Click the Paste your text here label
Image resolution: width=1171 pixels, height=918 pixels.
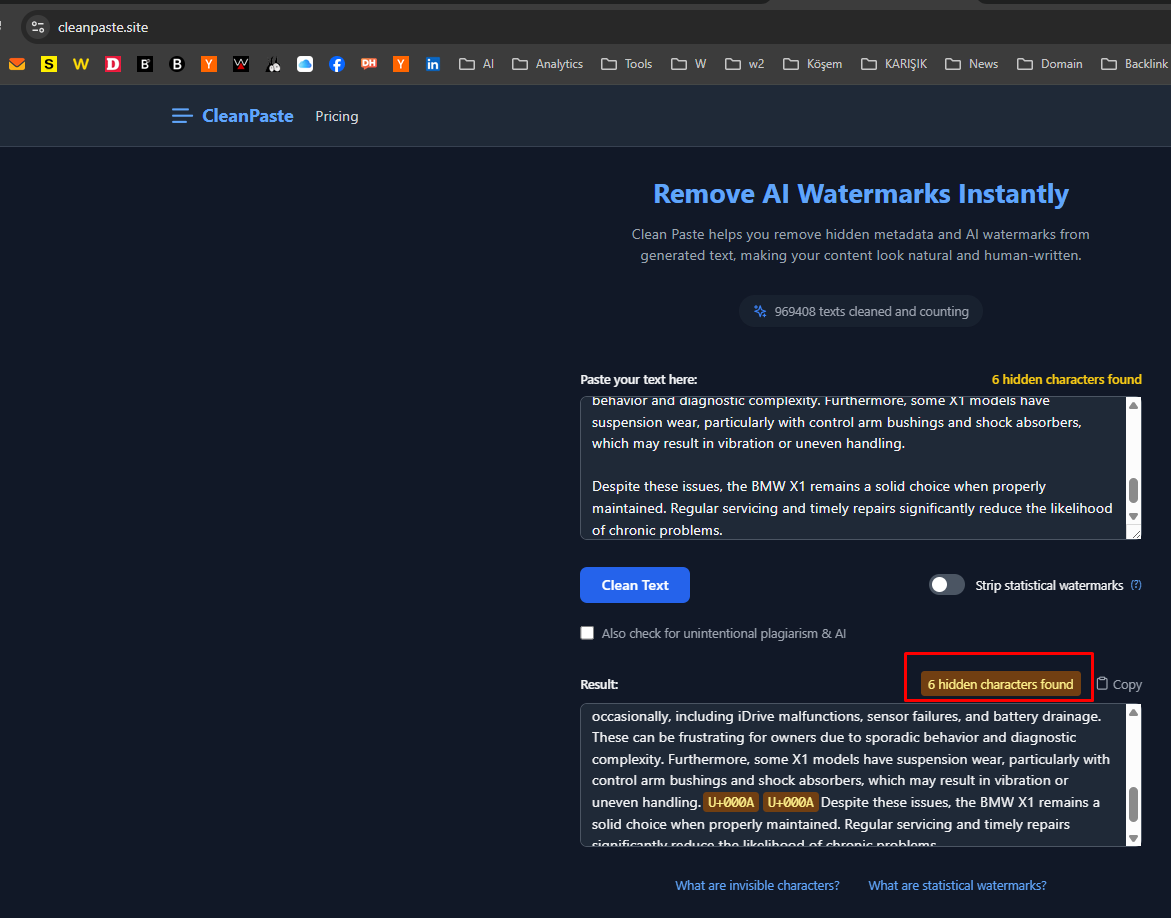click(639, 379)
